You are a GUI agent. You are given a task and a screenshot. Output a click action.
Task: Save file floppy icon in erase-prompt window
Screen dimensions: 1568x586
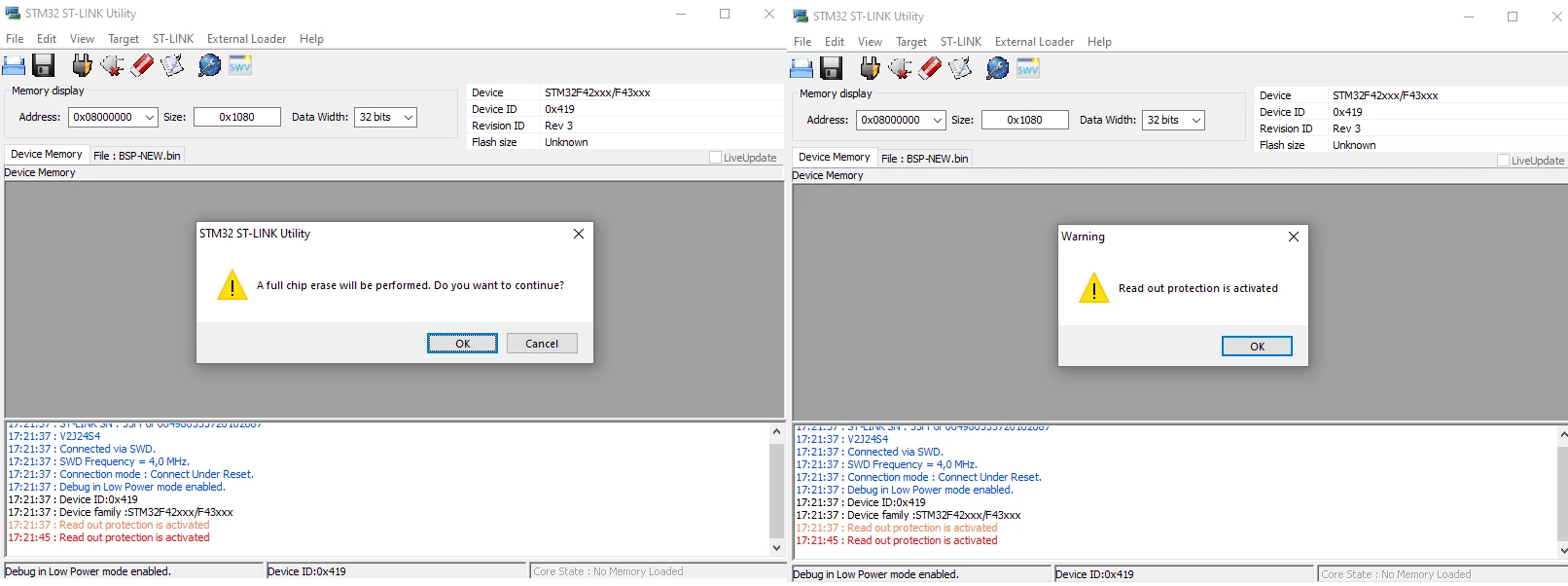pos(43,65)
